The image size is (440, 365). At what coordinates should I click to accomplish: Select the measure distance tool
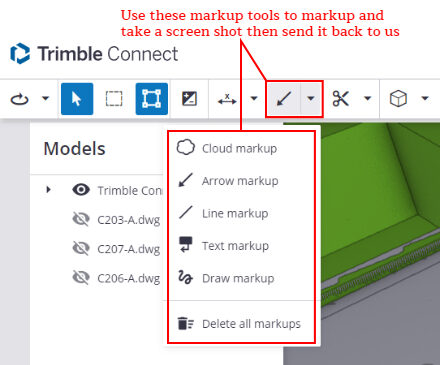tap(227, 99)
